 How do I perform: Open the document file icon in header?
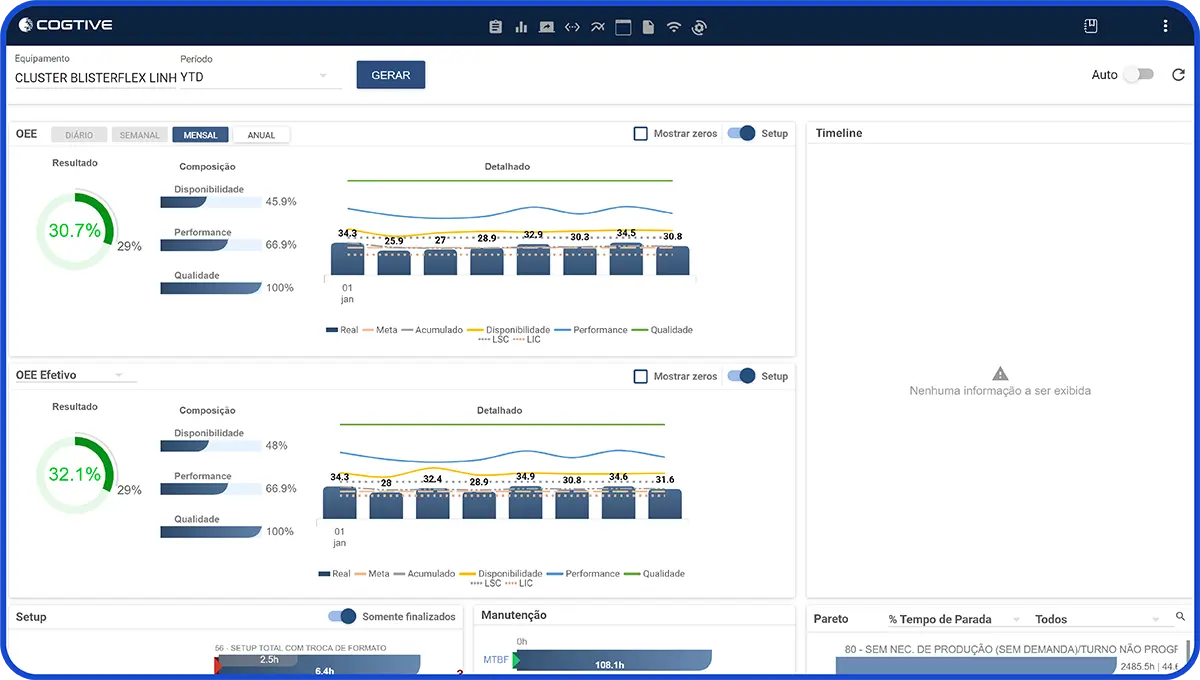point(648,27)
